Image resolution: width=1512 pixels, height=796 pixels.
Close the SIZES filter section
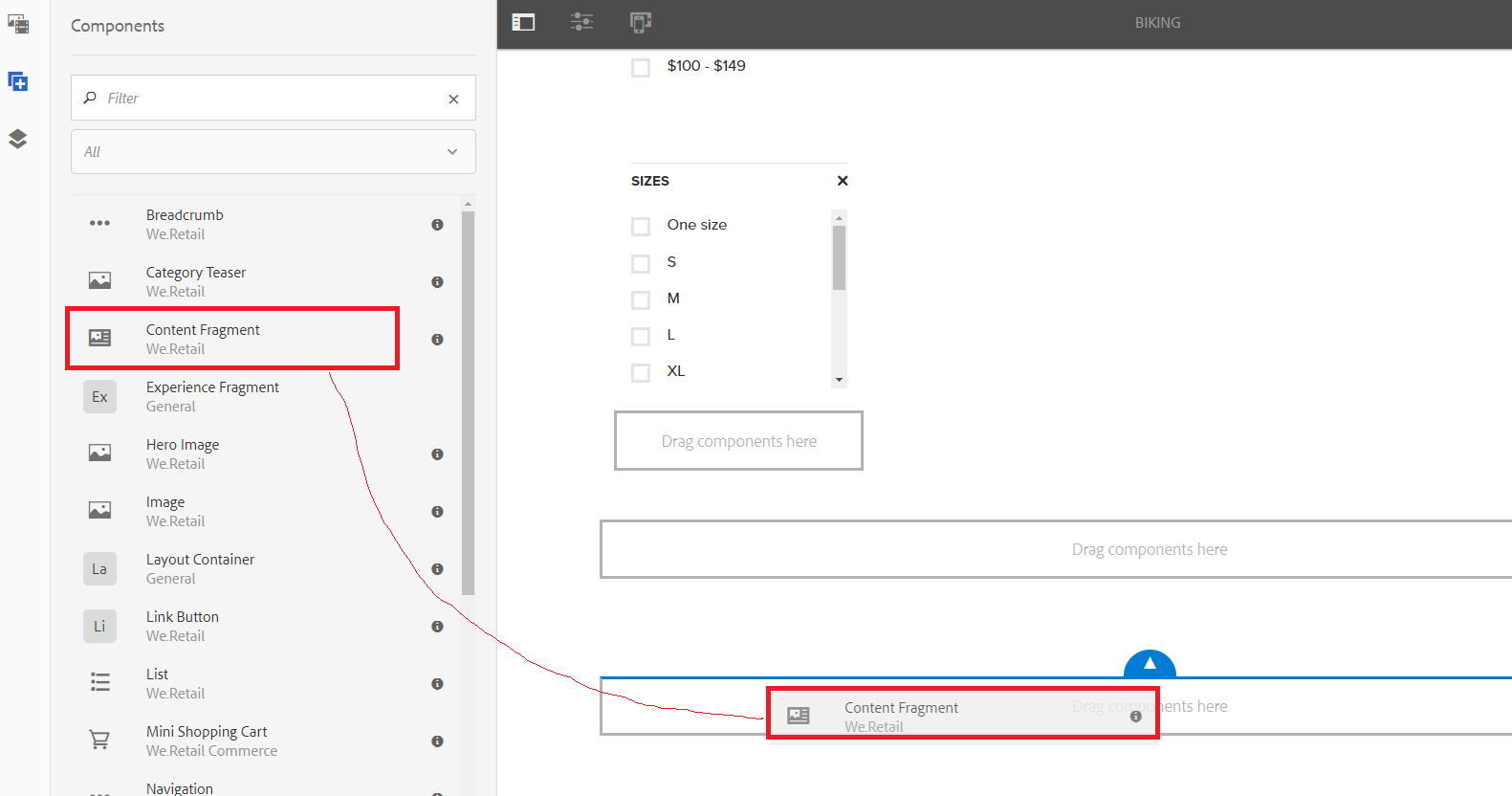pos(843,181)
